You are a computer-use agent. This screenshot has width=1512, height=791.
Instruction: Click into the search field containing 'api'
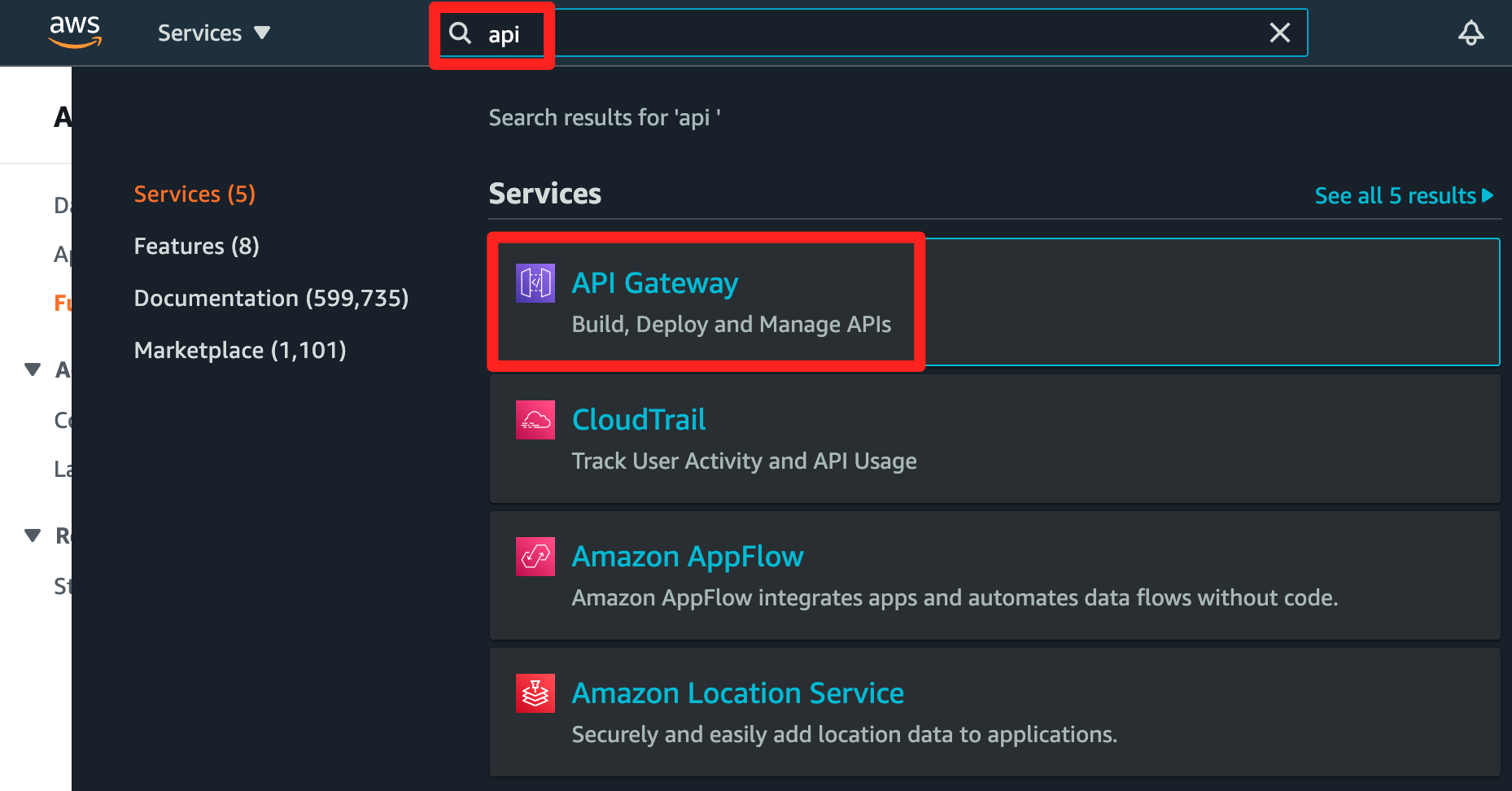[873, 33]
